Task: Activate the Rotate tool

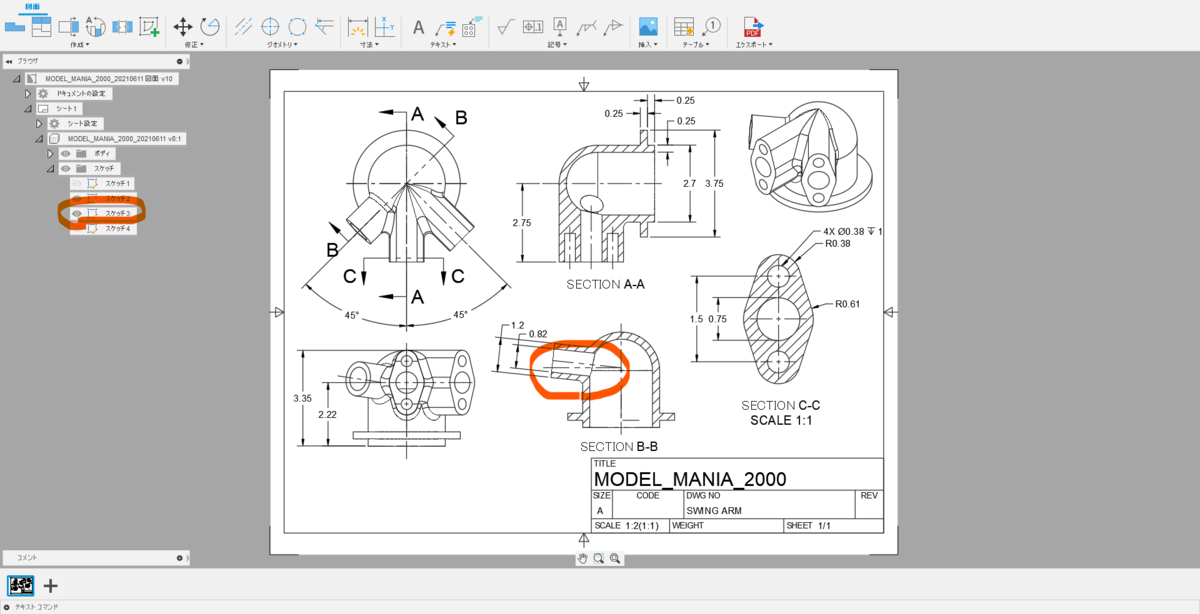Action: (210, 26)
